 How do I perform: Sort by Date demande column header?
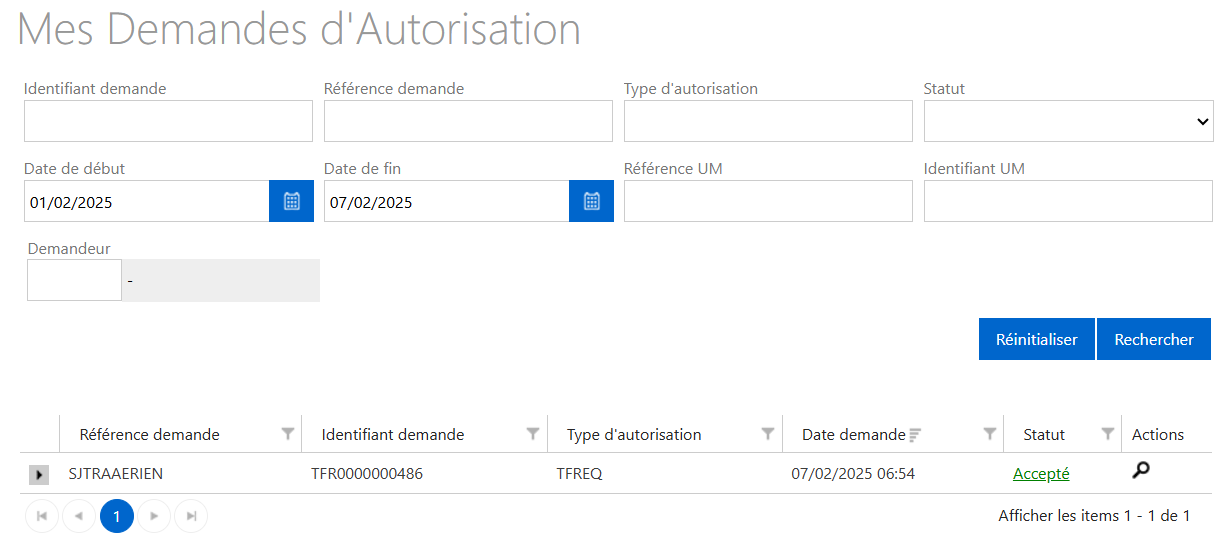(x=853, y=435)
